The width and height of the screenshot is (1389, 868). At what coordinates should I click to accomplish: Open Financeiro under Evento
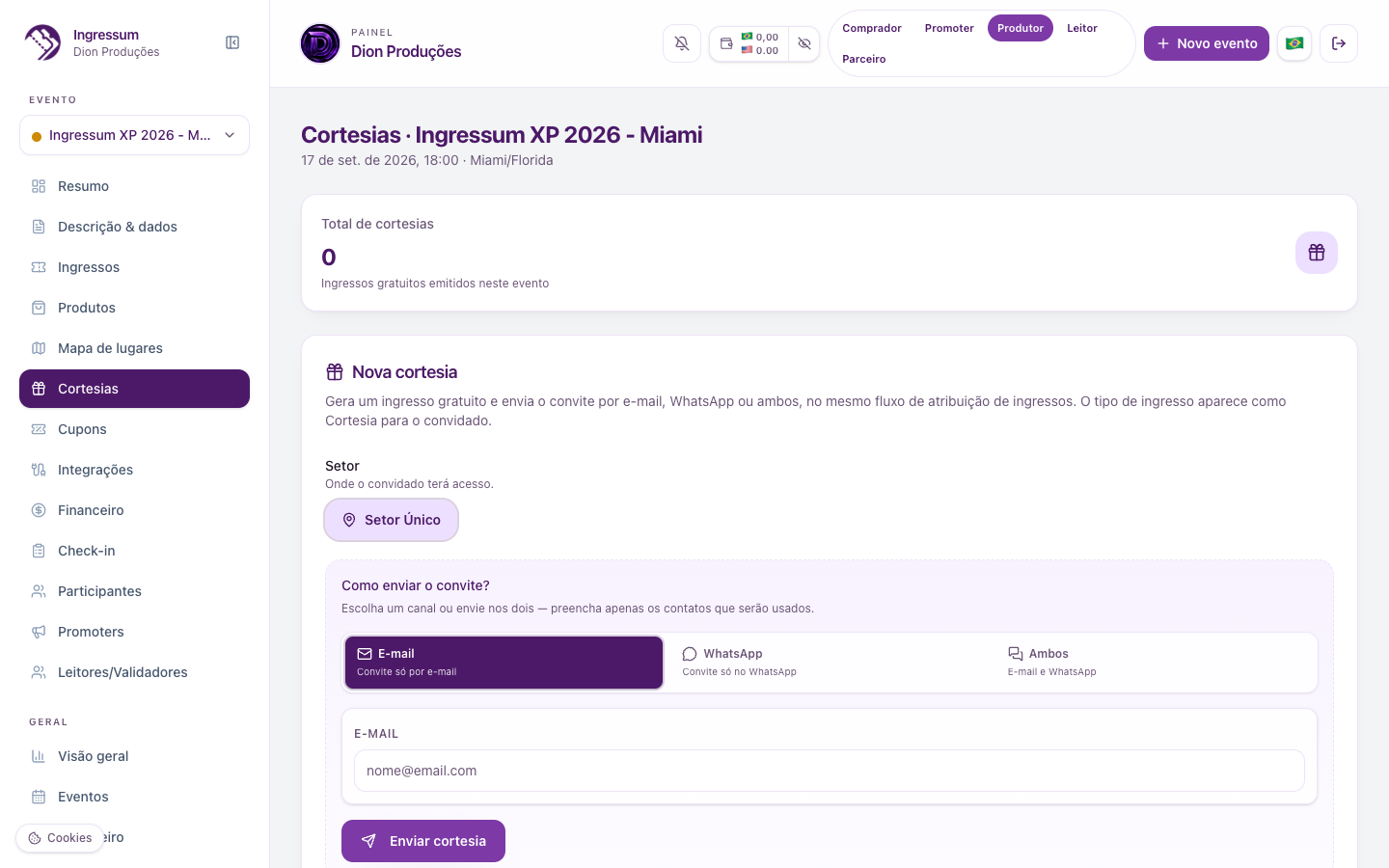[134, 510]
